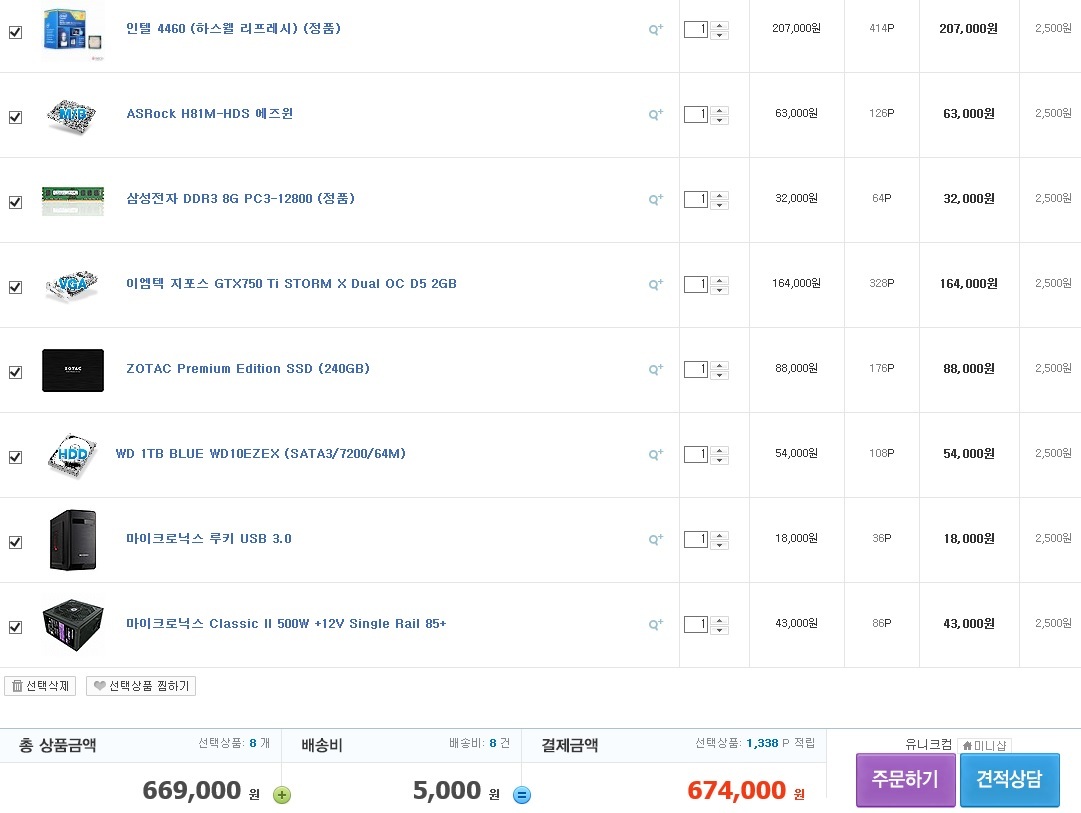Click the Q+ icon beside WD 1TB BLUE
This screenshot has height=813, width=1081.
(x=656, y=454)
